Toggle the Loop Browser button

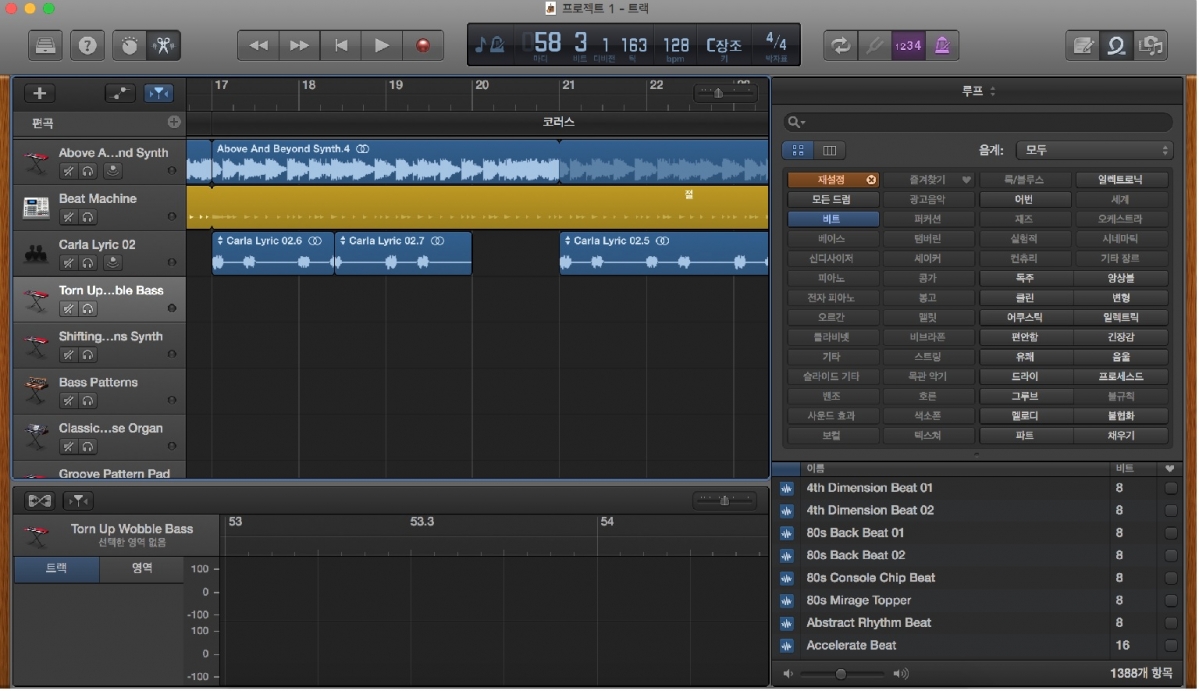1116,45
